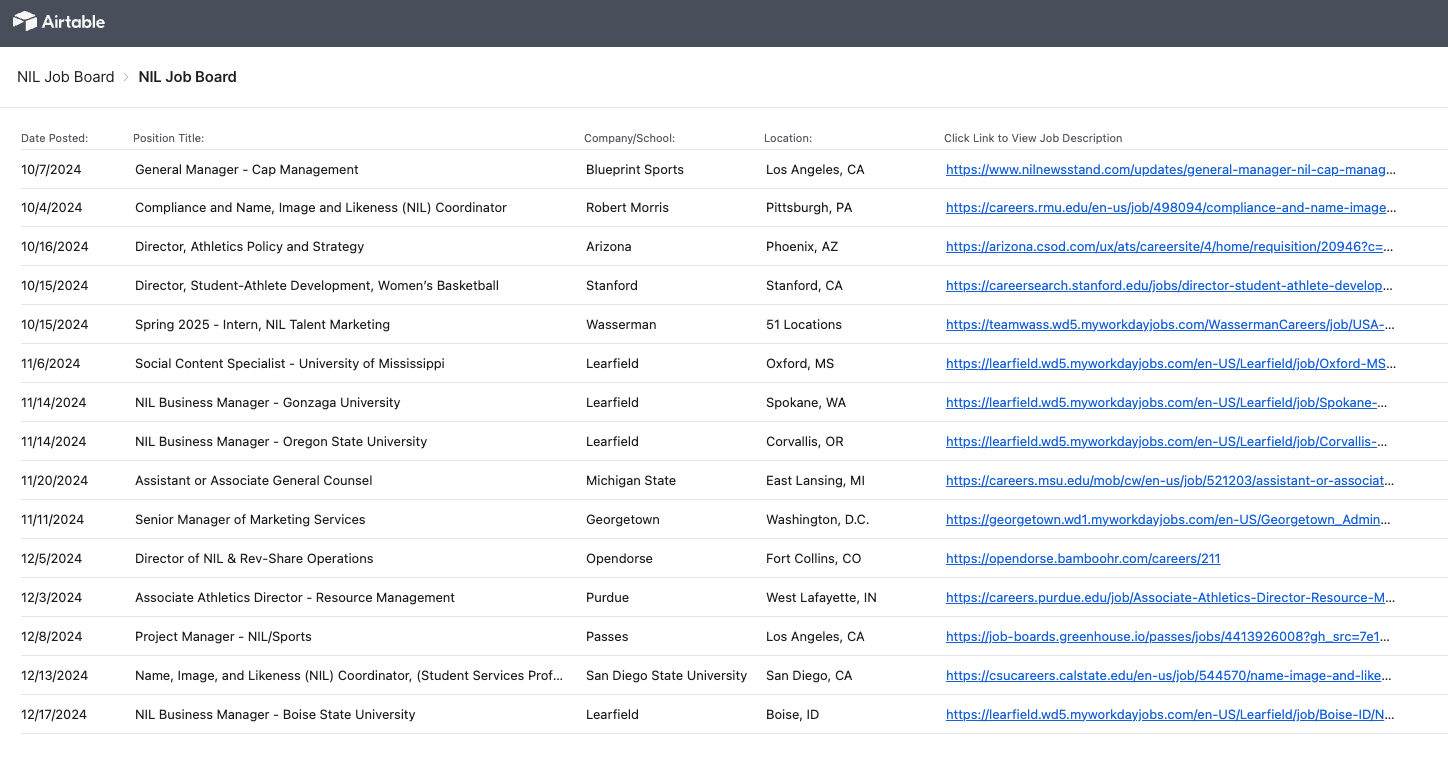Open the Michigan State General Counsel link
Viewport: 1448px width, 771px height.
(x=1168, y=480)
